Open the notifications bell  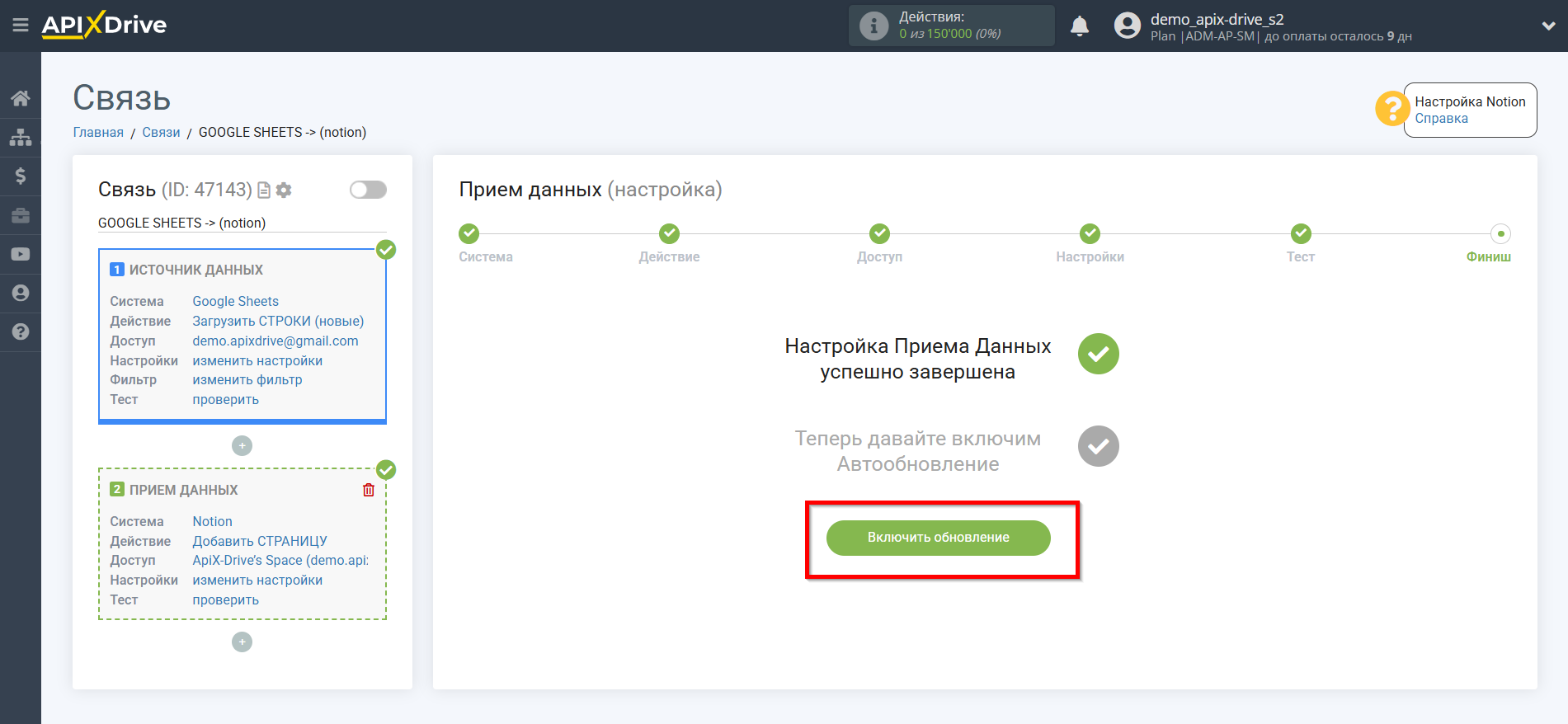(1080, 26)
